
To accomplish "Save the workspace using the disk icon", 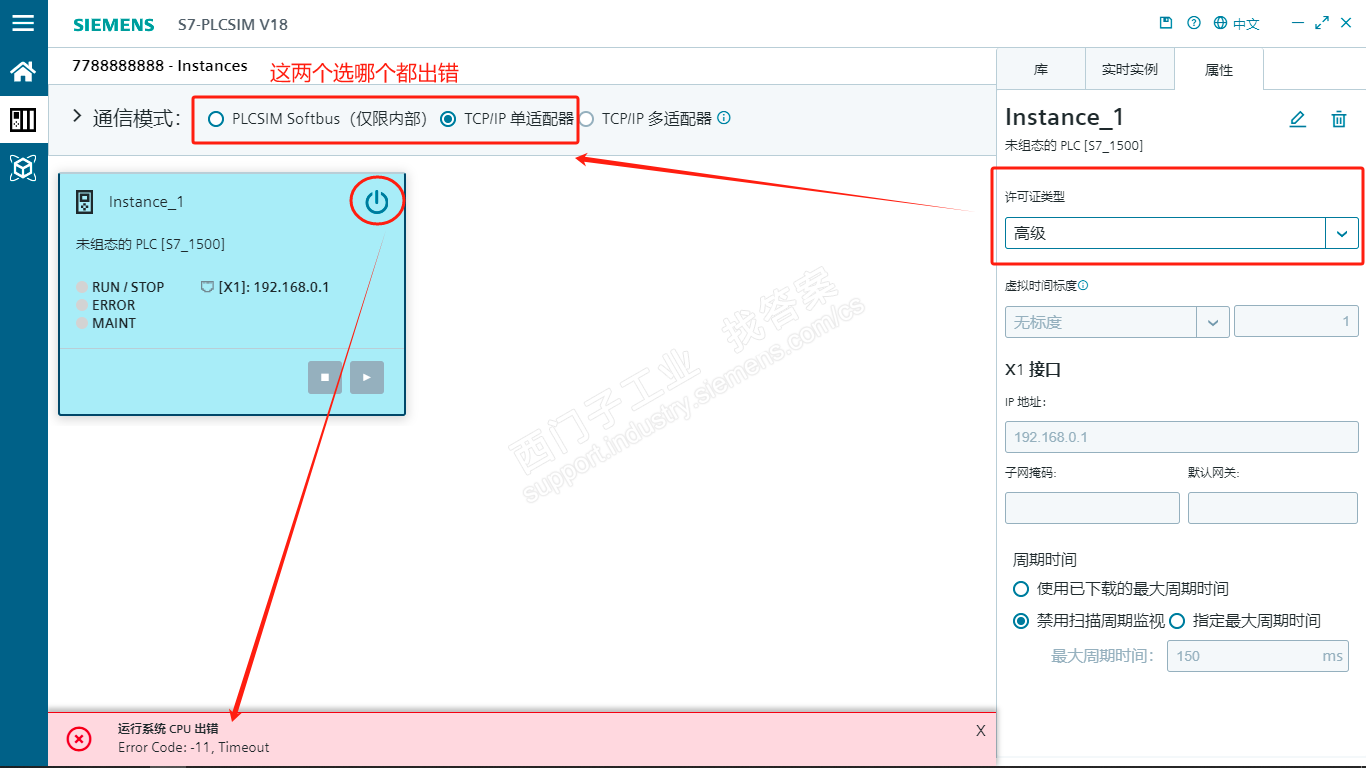I will click(x=1165, y=23).
